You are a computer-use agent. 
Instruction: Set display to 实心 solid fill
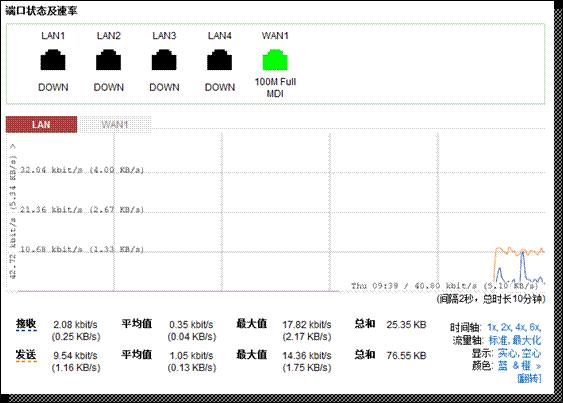pyautogui.click(x=508, y=353)
